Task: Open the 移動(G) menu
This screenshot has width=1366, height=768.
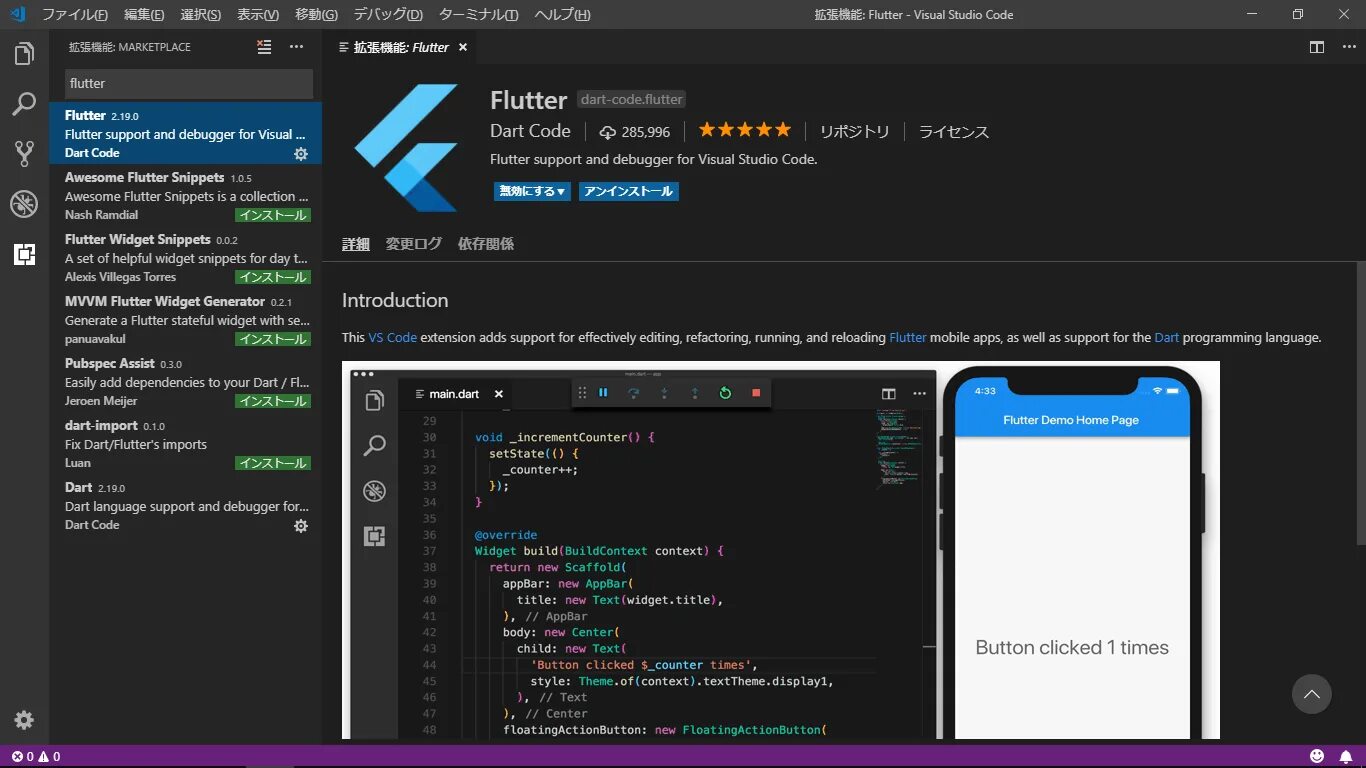Action: pyautogui.click(x=316, y=14)
